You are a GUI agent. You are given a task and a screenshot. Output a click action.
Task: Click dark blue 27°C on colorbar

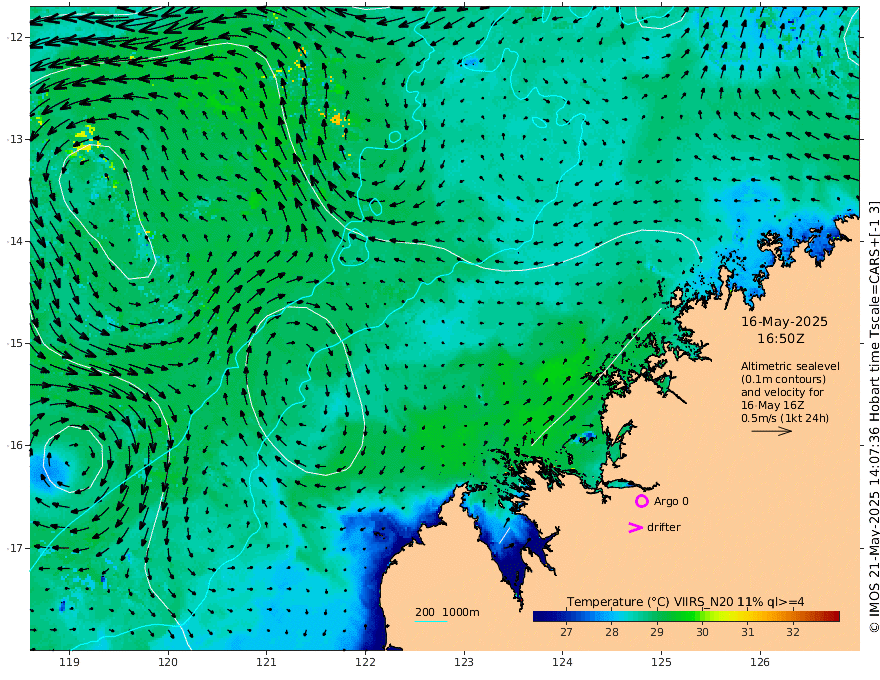point(566,617)
